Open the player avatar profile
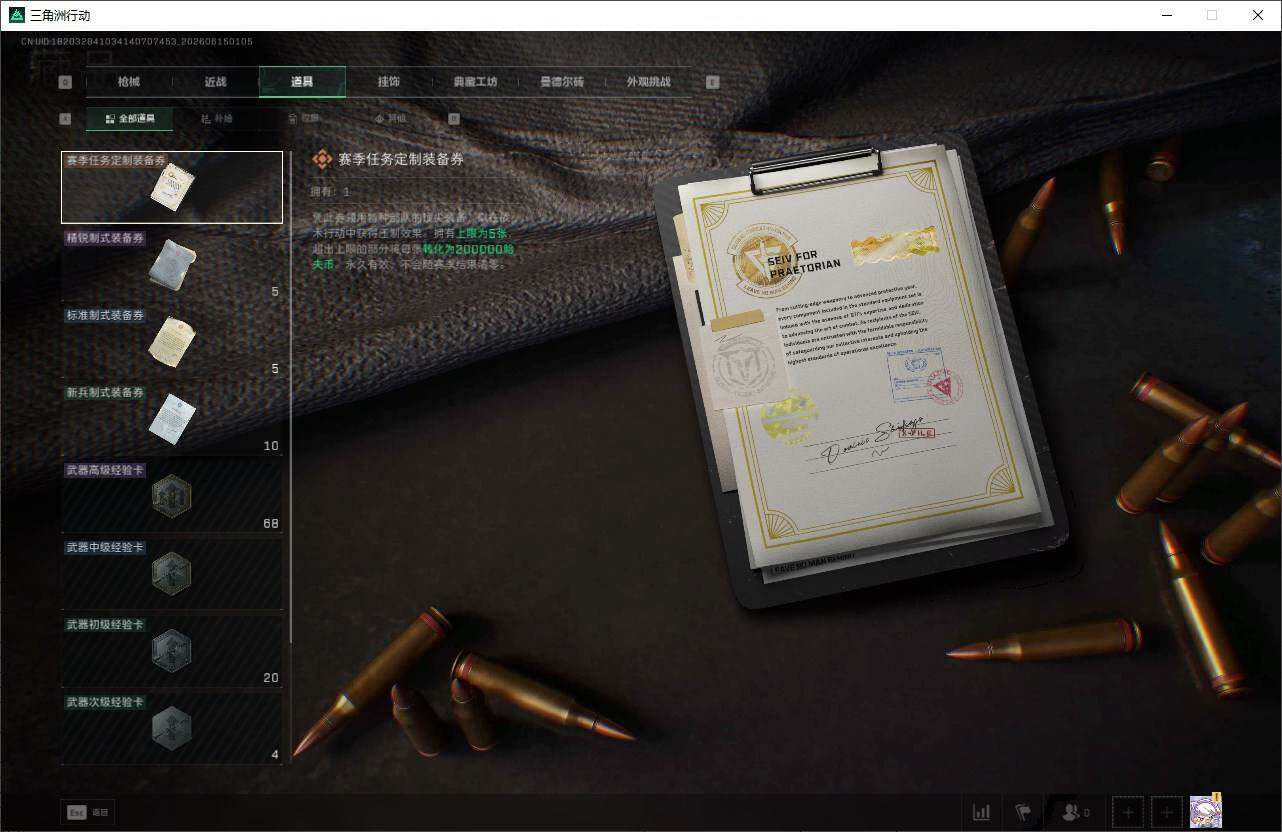Image resolution: width=1282 pixels, height=832 pixels. tap(1205, 811)
